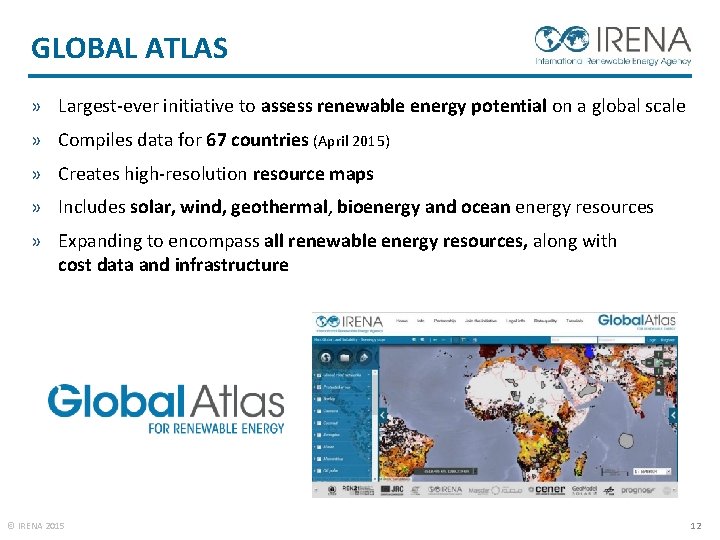The width and height of the screenshot is (720, 540).
Task: Open the Partnership menu item
Action: tap(445, 321)
